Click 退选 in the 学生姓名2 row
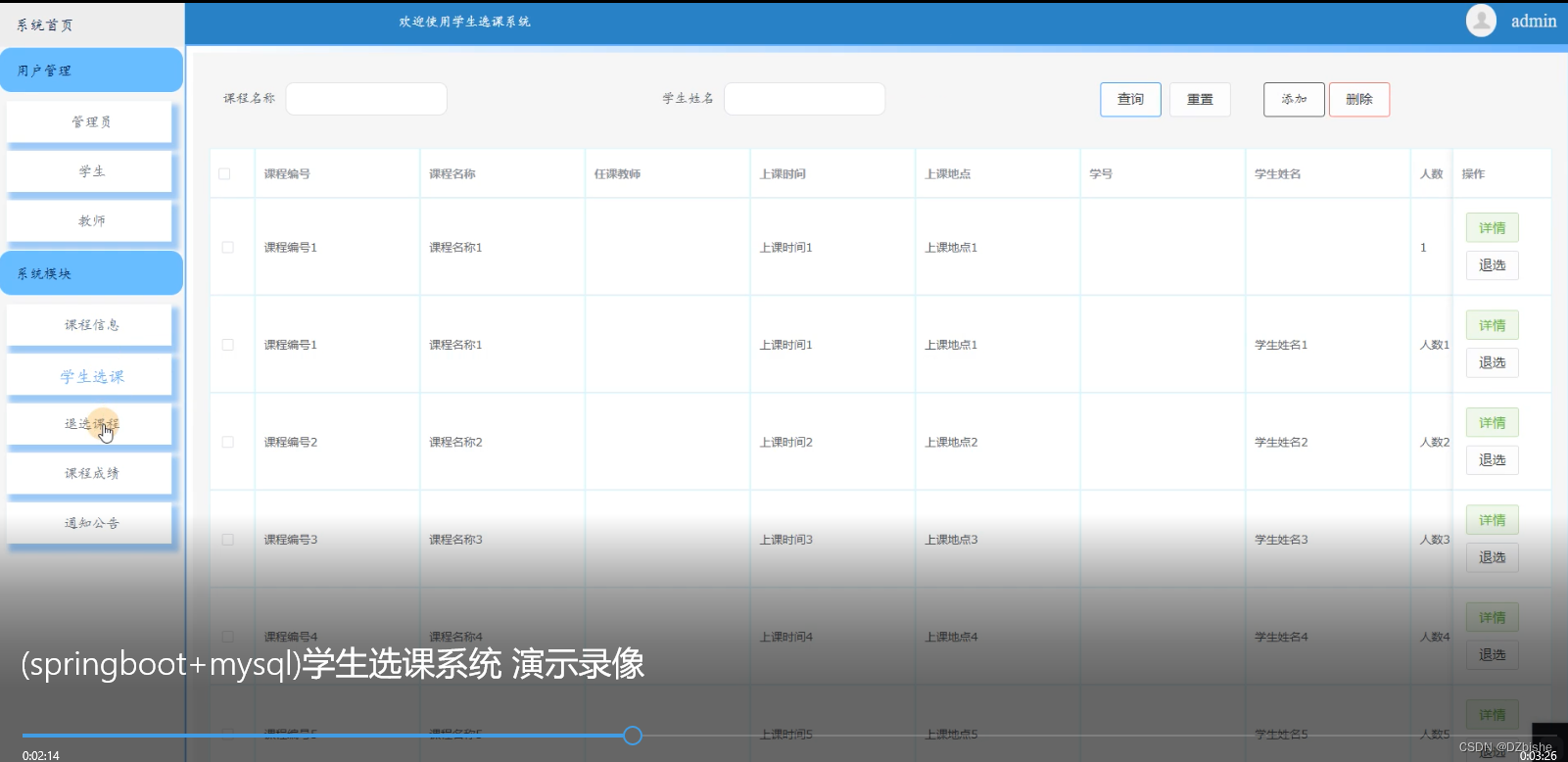This screenshot has width=1568, height=762. 1492,459
